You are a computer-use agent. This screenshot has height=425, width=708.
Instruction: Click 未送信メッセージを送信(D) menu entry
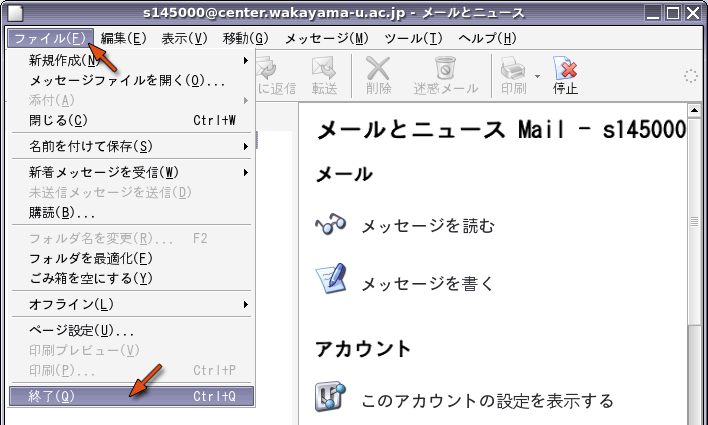(x=131, y=192)
